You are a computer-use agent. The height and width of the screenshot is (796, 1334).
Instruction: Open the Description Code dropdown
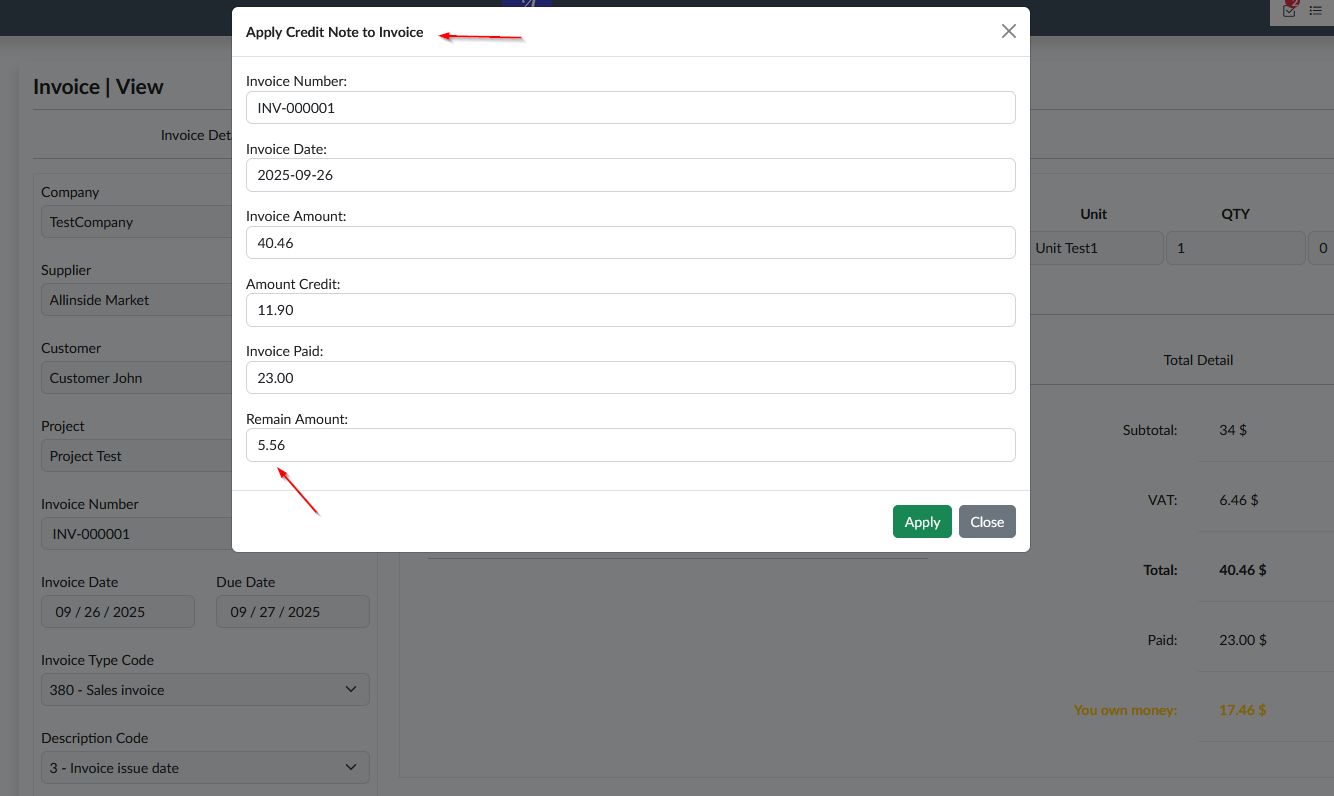coord(205,768)
